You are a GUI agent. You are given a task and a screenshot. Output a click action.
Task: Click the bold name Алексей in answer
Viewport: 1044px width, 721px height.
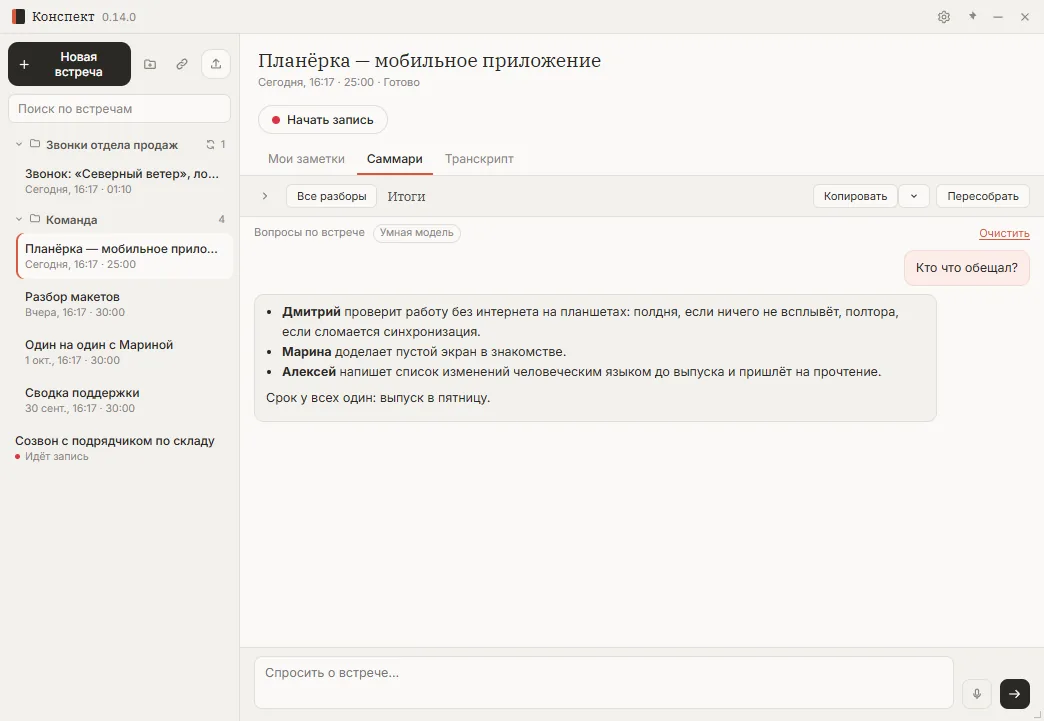tap(309, 371)
